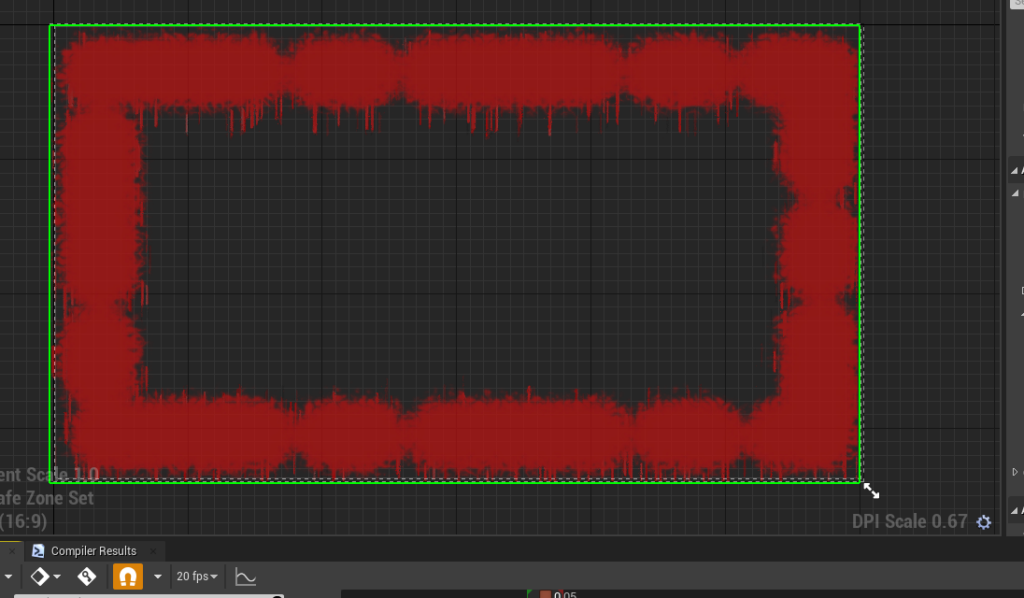The height and width of the screenshot is (598, 1024).
Task: Open the dropdown arrow beside the diamond keyframe icon
Action: click(x=57, y=577)
